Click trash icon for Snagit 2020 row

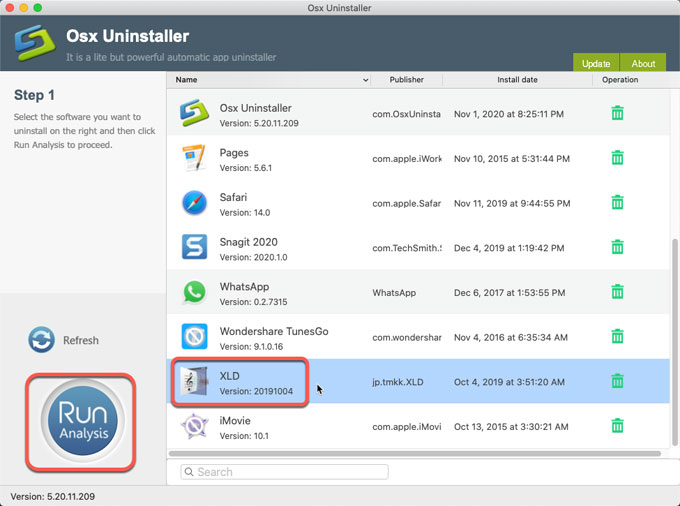pos(618,247)
